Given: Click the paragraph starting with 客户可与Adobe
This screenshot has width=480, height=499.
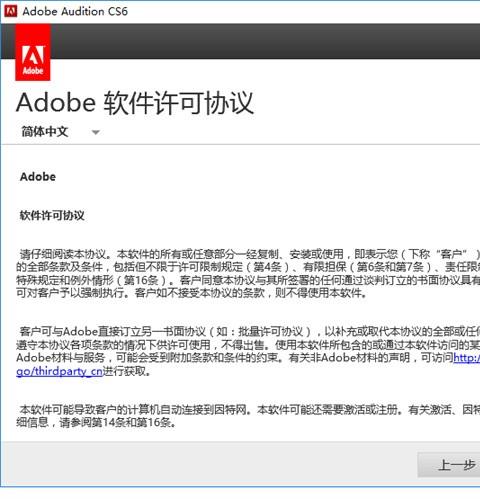Looking at the screenshot, I should point(248,351).
